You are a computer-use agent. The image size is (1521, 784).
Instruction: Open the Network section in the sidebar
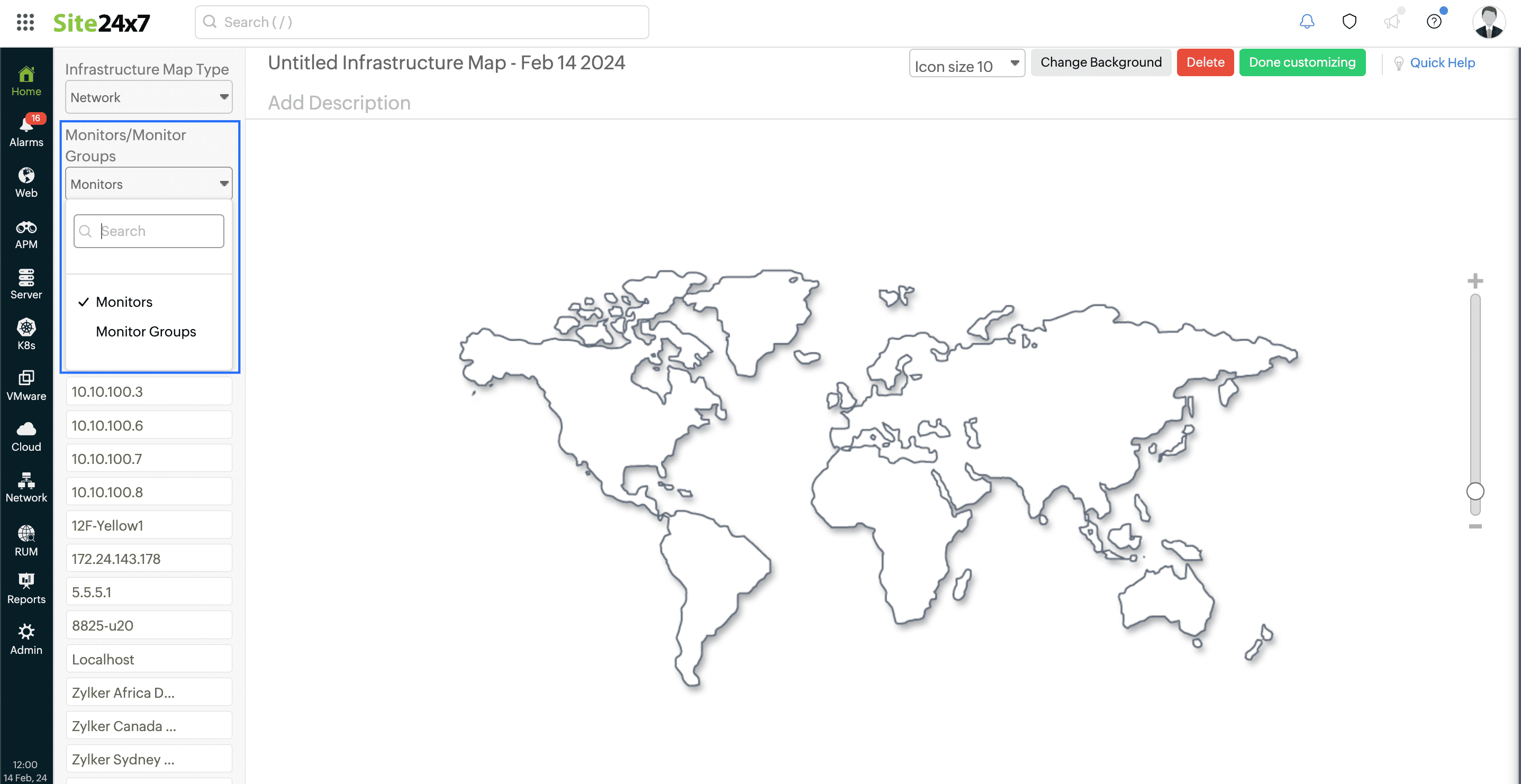point(26,487)
